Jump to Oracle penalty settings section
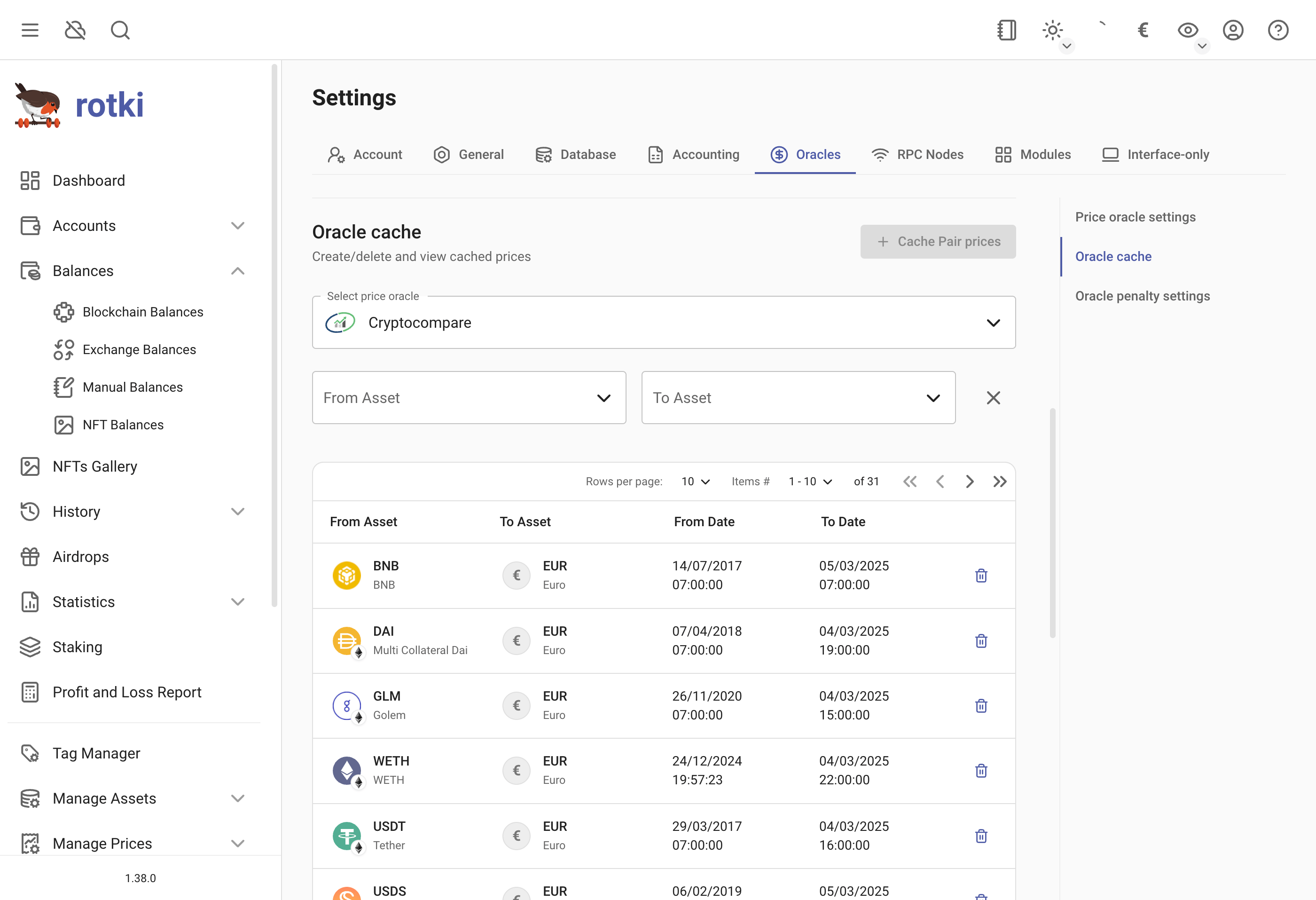The width and height of the screenshot is (1316, 900). 1142,296
